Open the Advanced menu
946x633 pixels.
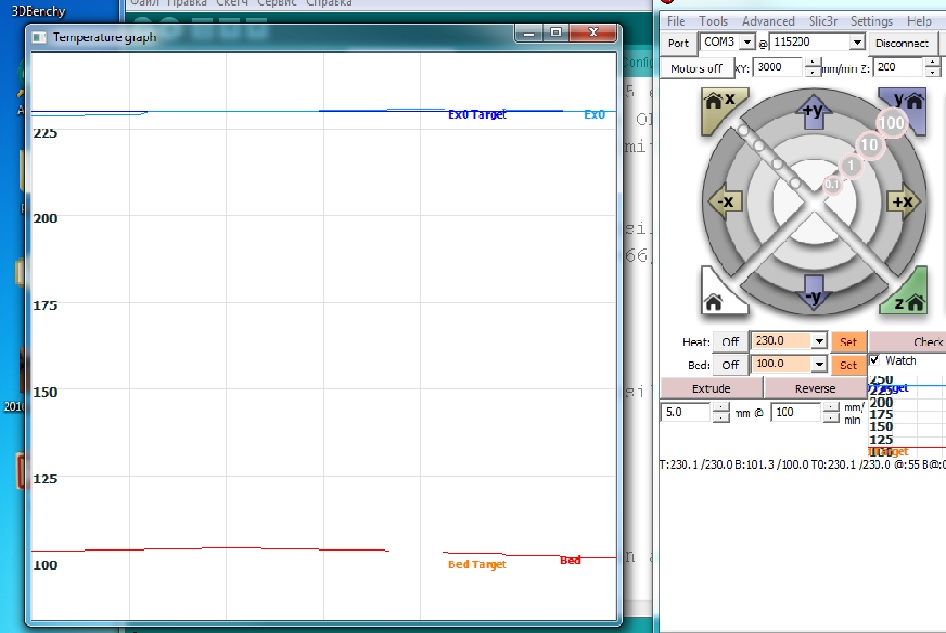tap(768, 21)
